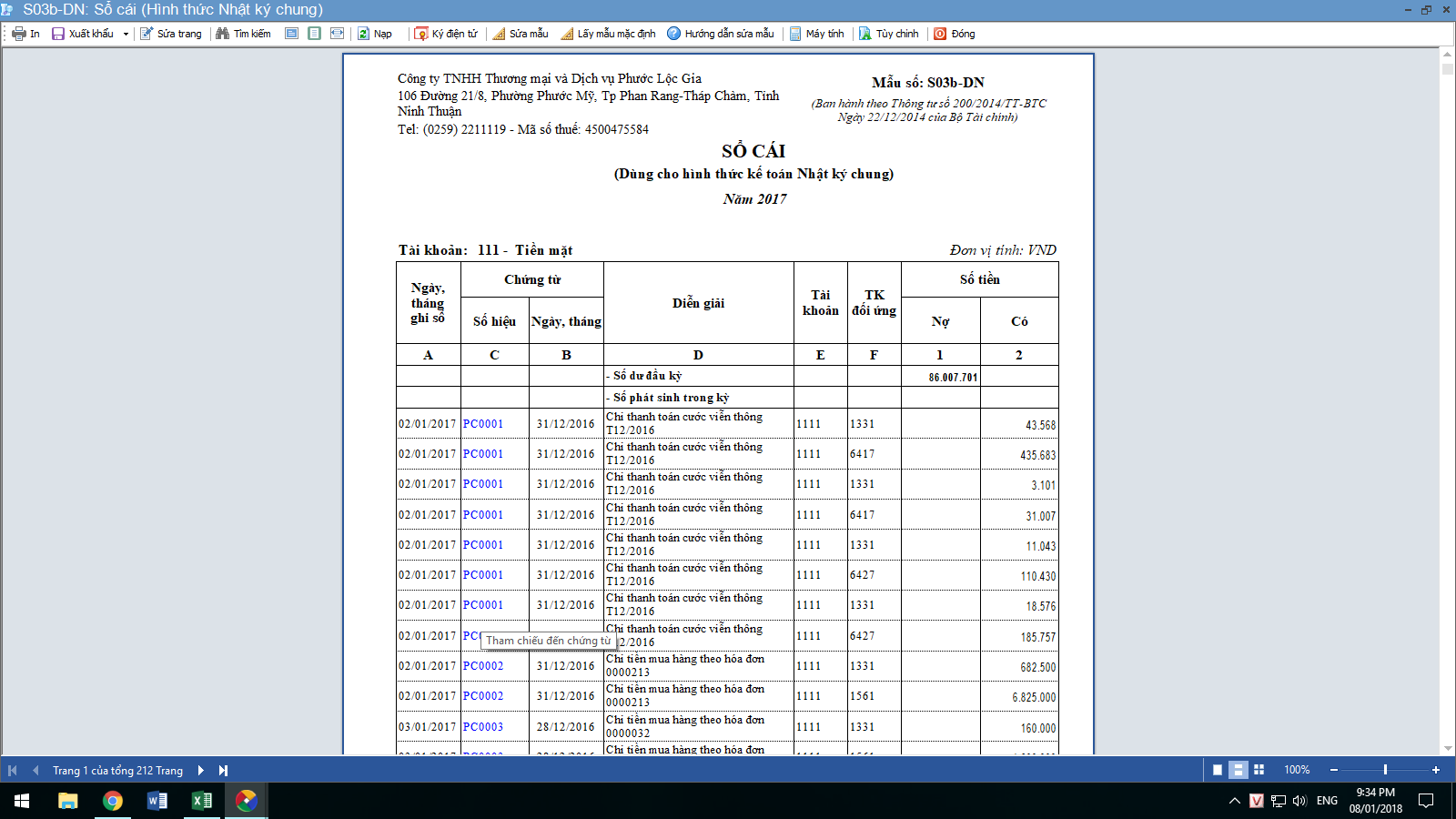Click the Diễn giải column header
The height and width of the screenshot is (819, 1456).
pos(698,303)
